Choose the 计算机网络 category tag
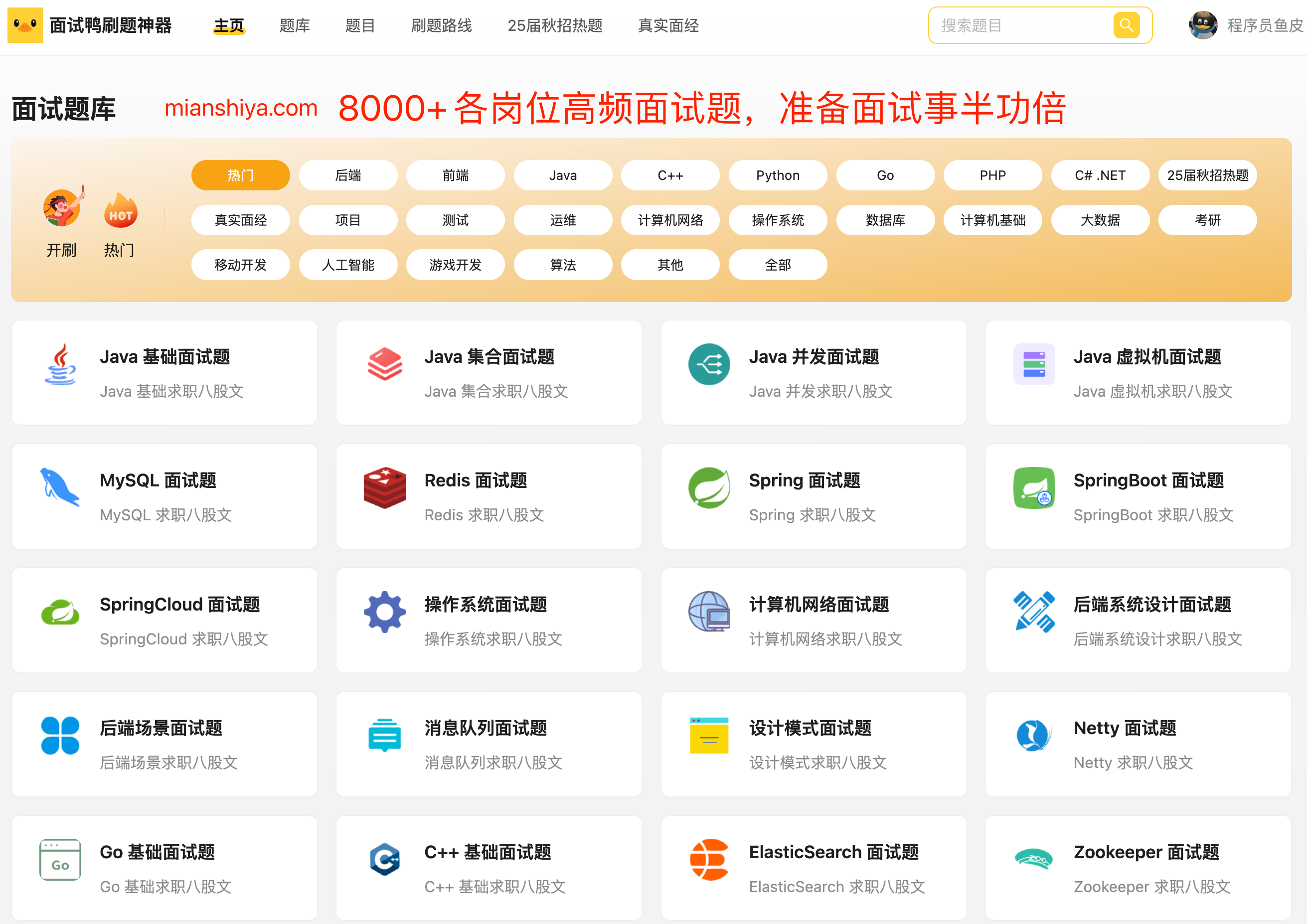Screen dimensions: 1307x924 coord(670,220)
